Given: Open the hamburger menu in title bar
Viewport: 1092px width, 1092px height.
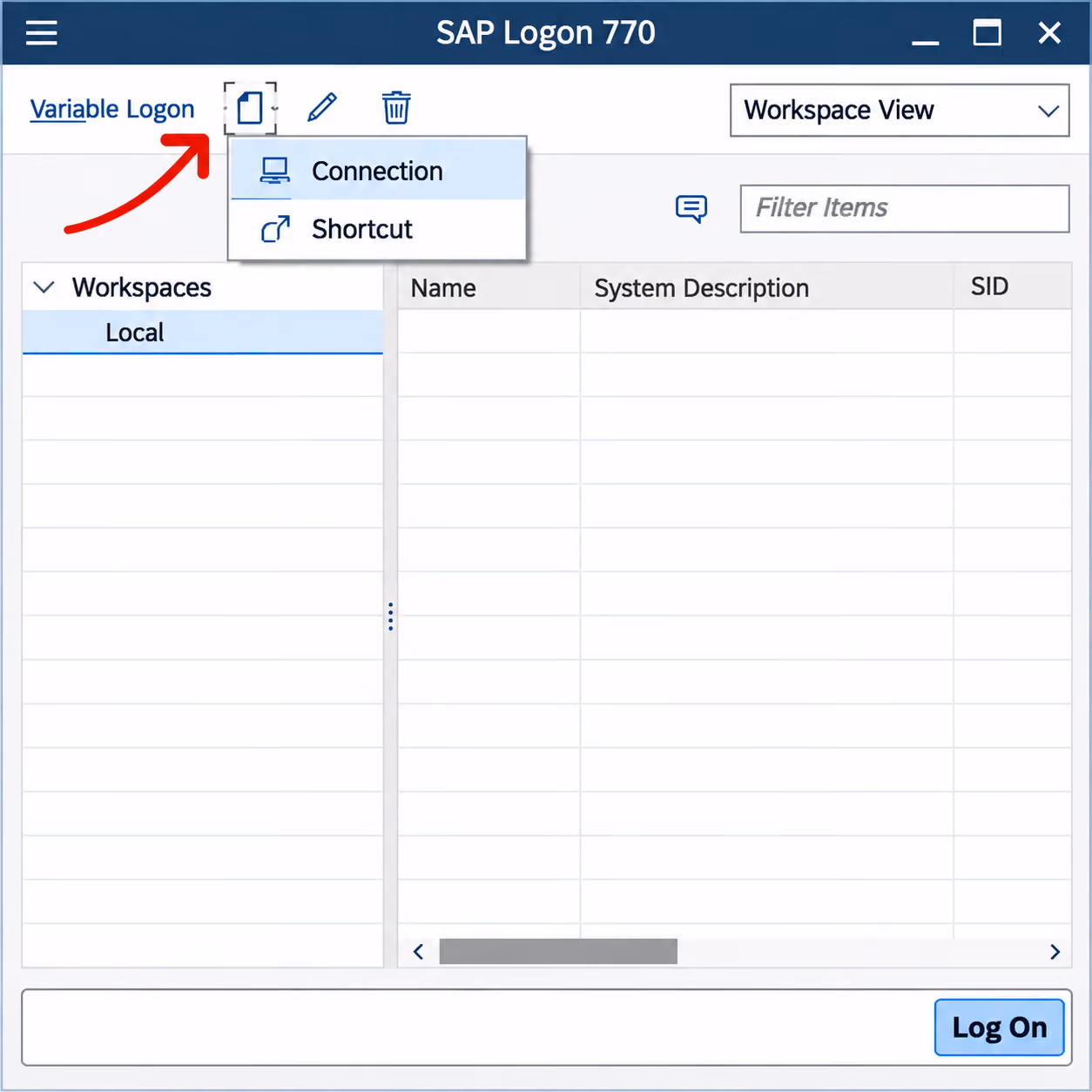Looking at the screenshot, I should tap(41, 33).
